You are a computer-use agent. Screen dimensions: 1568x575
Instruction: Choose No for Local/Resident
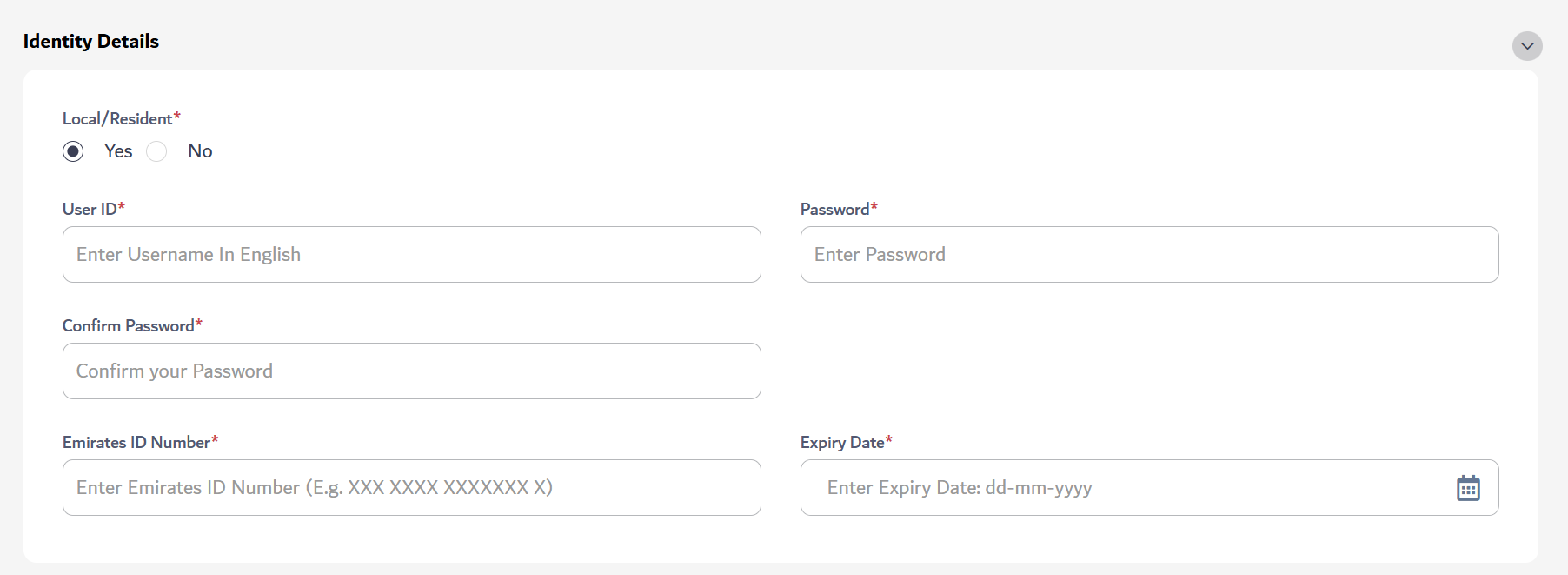156,150
